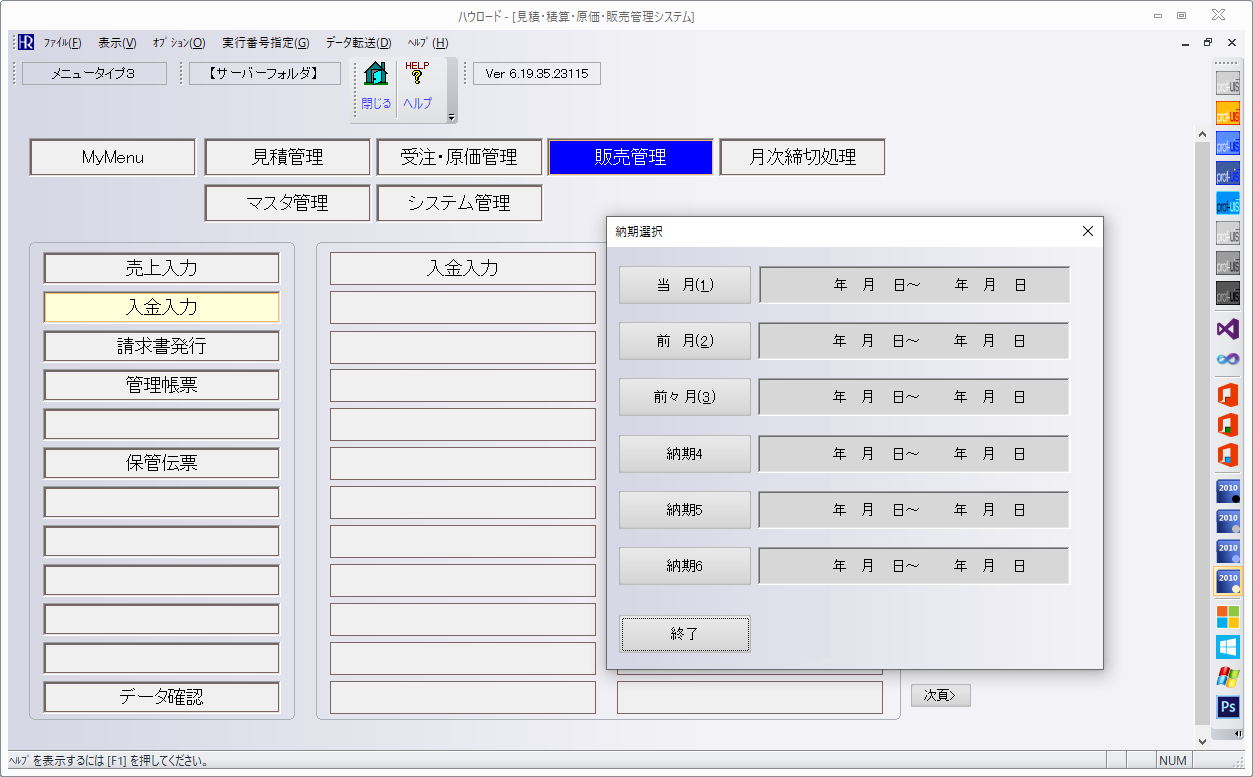This screenshot has width=1253, height=777.
Task: Expand the theme sidebar collapse arrow at bottom
Action: 1239,733
